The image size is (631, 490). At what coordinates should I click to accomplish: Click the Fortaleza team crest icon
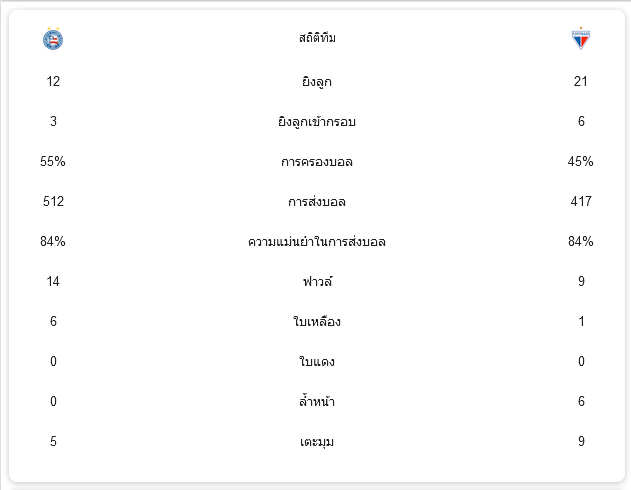pos(581,39)
